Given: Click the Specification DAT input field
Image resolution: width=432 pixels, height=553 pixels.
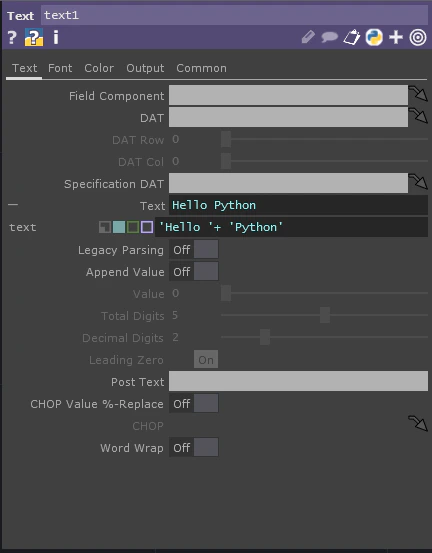Looking at the screenshot, I should [x=288, y=183].
